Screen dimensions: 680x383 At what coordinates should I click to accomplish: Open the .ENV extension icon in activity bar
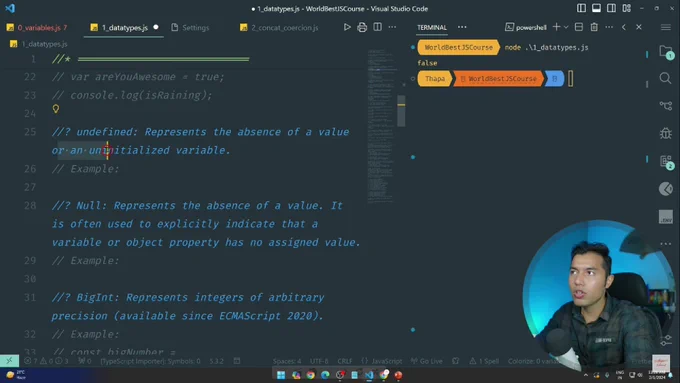[x=666, y=216]
